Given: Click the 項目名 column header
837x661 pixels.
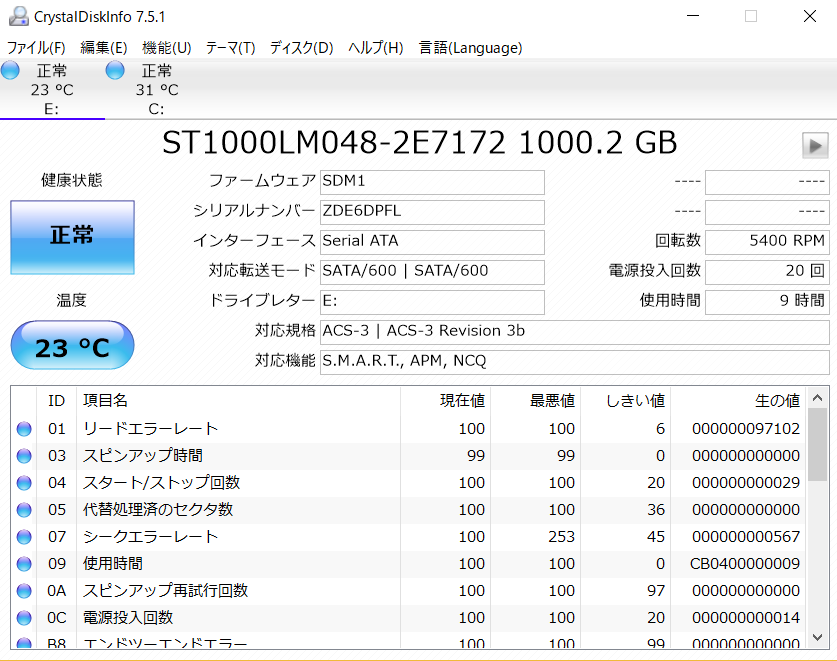Looking at the screenshot, I should pos(239,400).
